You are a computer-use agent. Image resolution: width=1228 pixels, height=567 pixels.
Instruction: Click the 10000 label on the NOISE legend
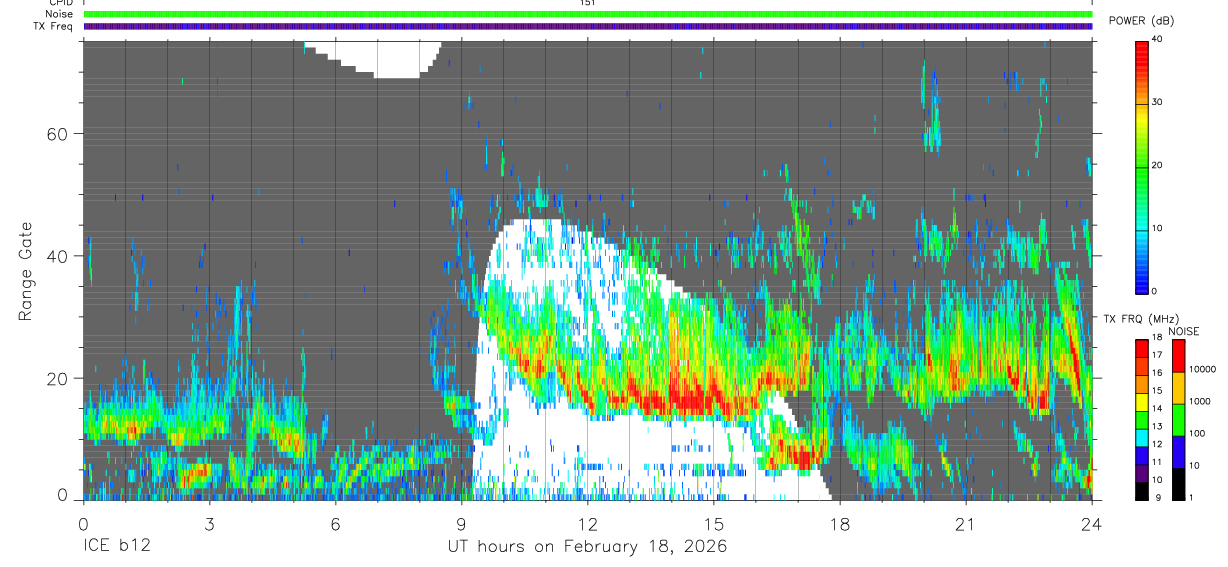pyautogui.click(x=1202, y=369)
